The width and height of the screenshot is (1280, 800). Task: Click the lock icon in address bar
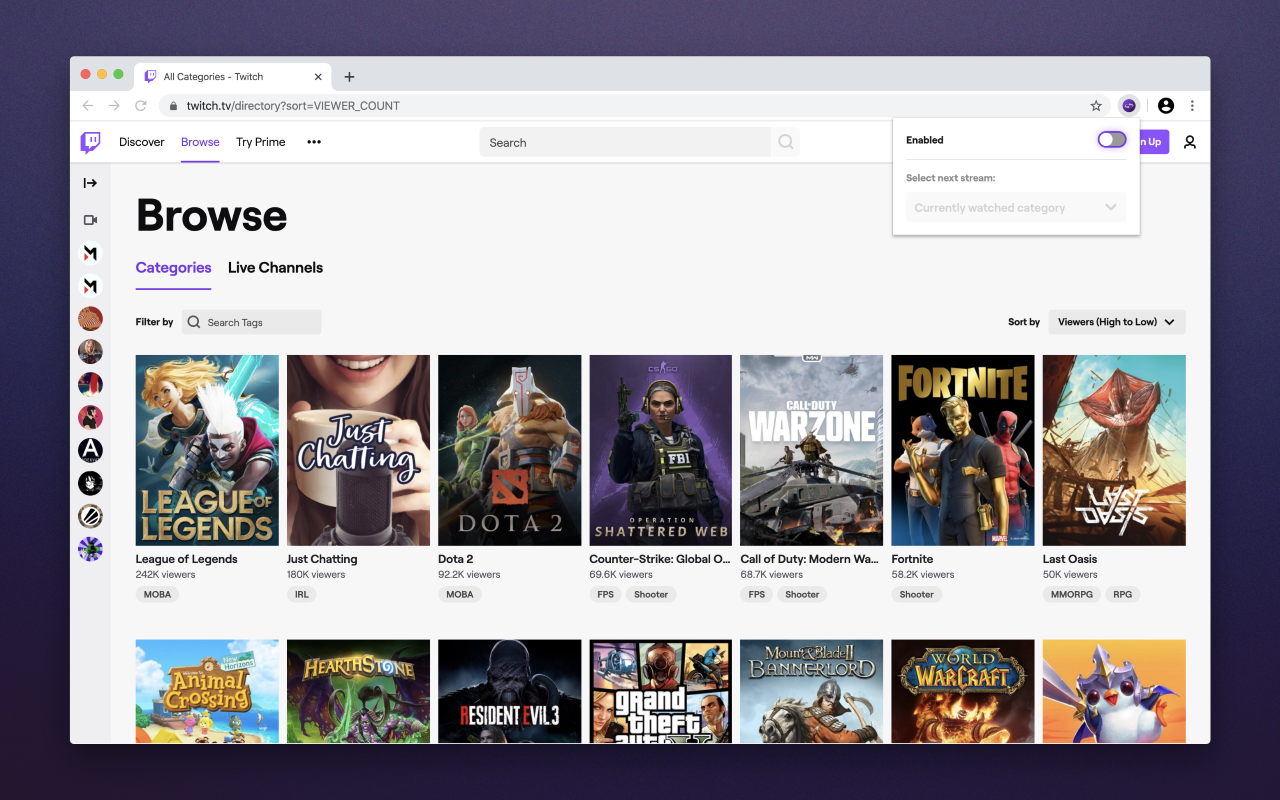(173, 106)
